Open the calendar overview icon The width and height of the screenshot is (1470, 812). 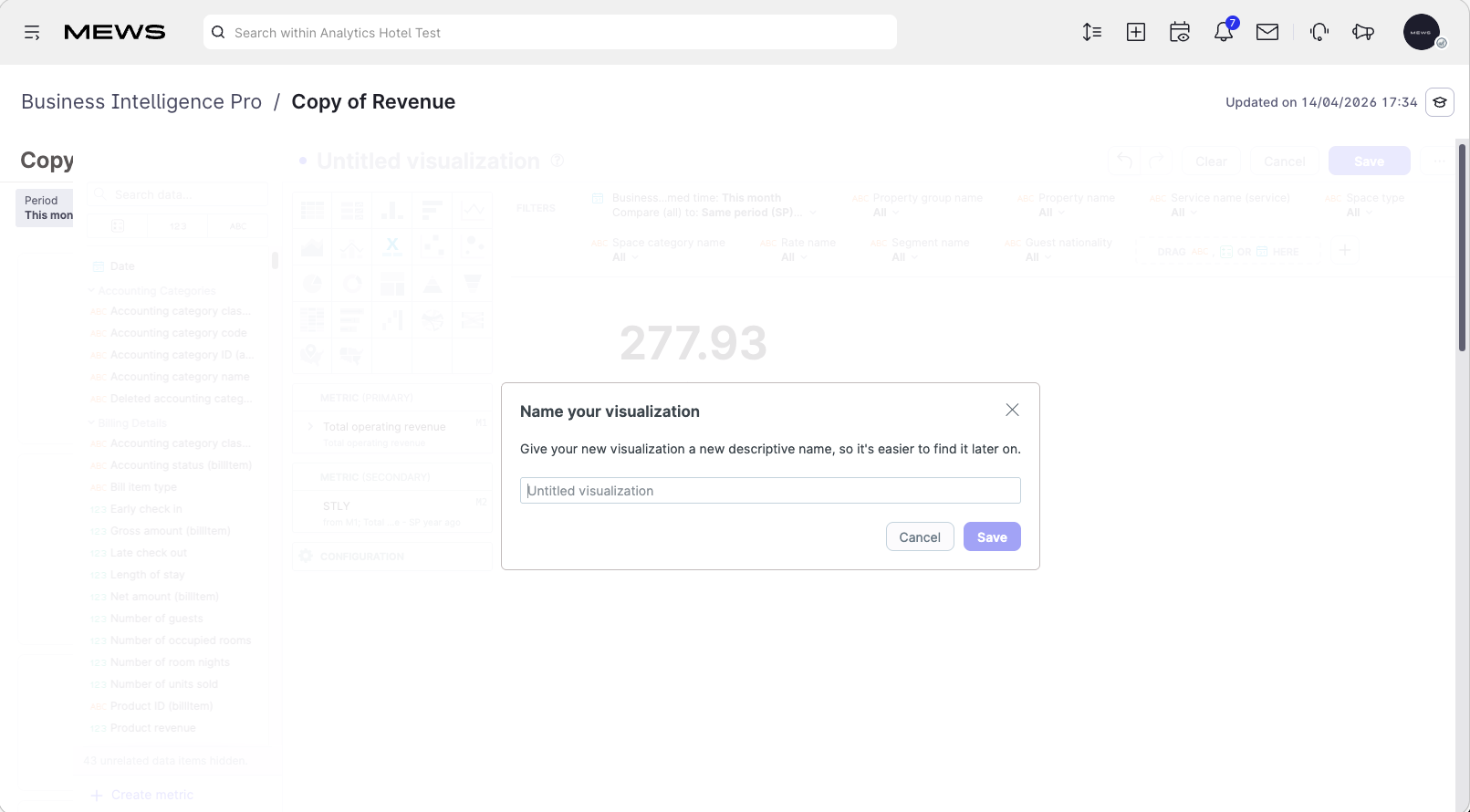click(x=1180, y=33)
